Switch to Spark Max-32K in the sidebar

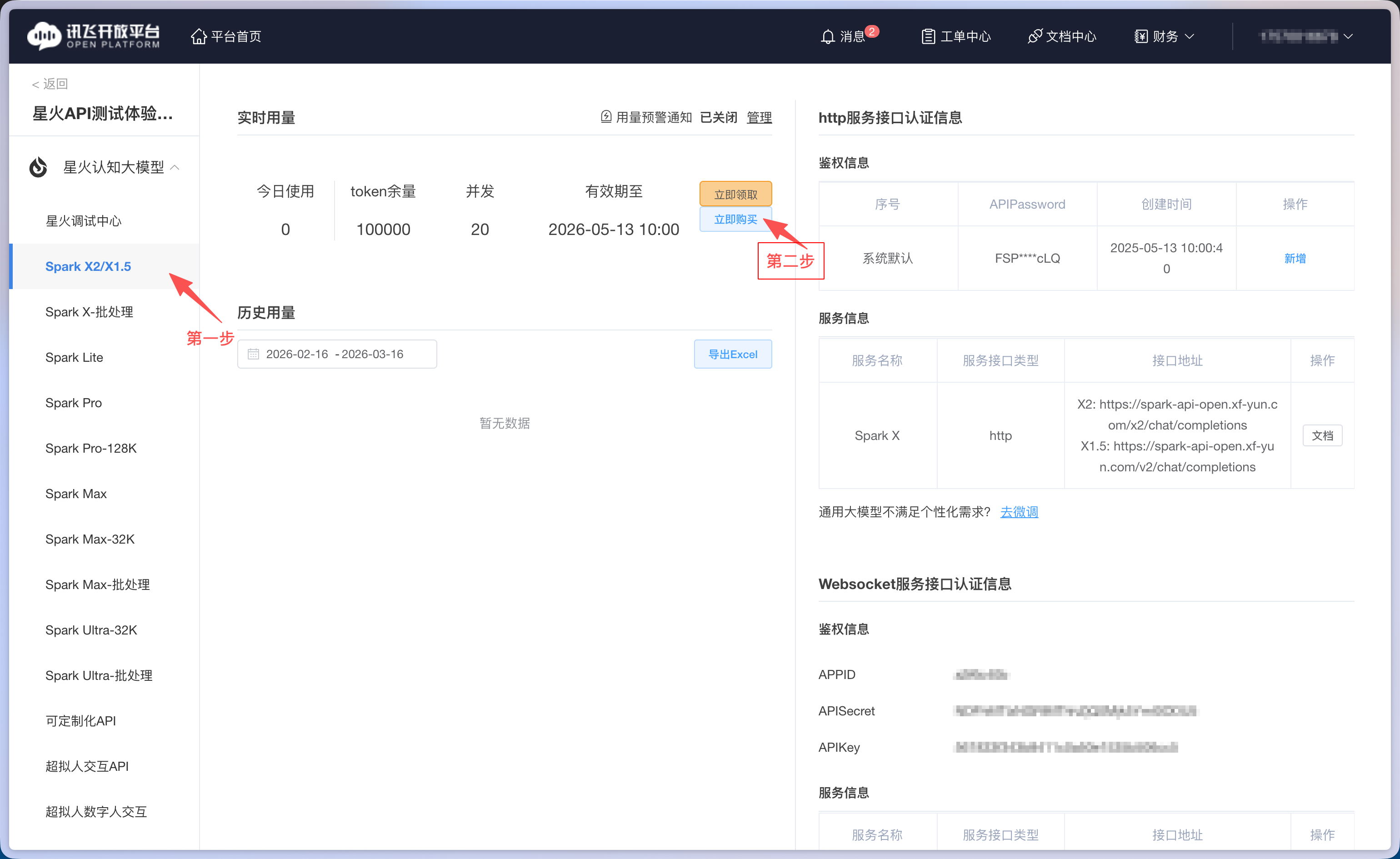click(90, 539)
